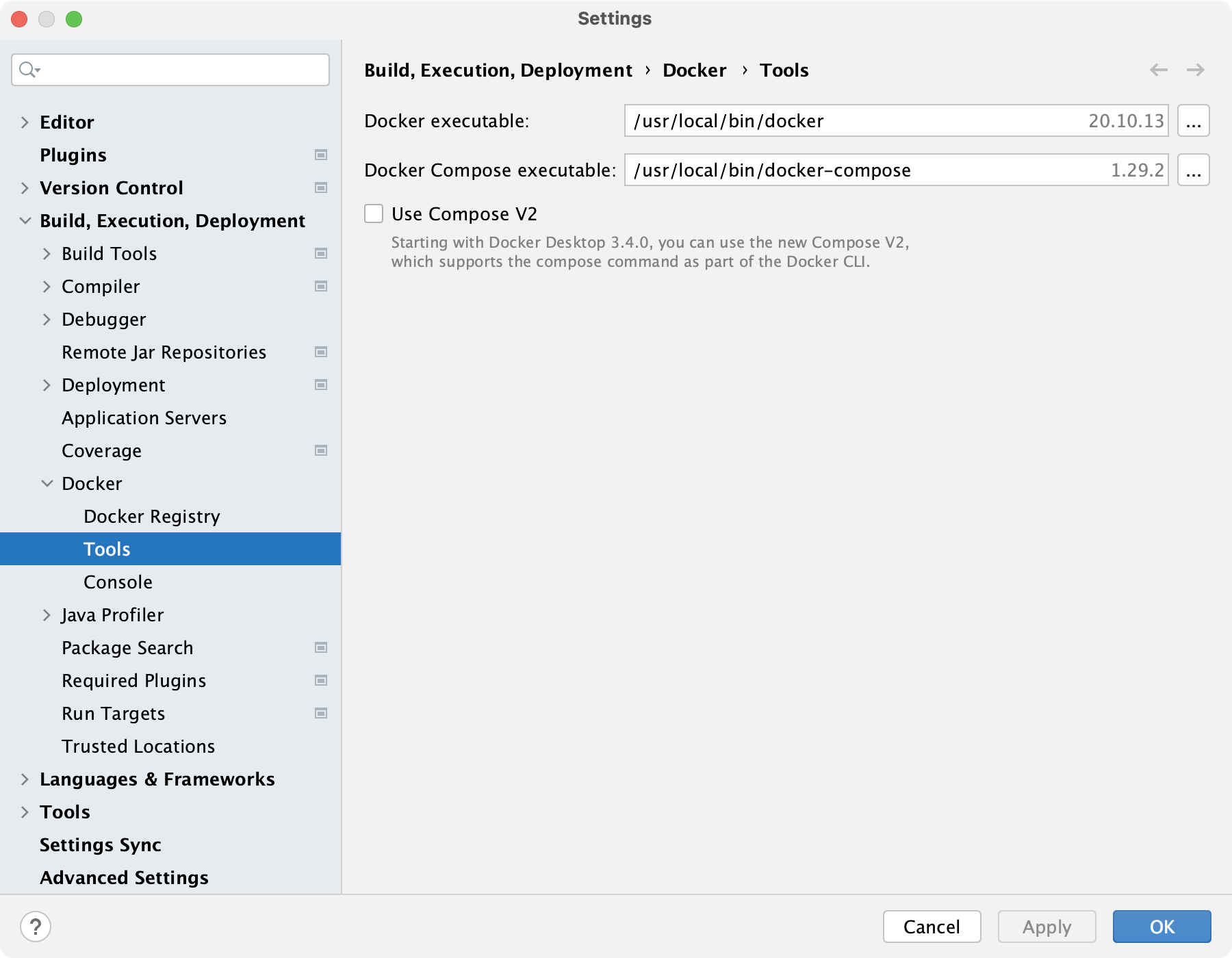The width and height of the screenshot is (1232, 958).
Task: Collapse the Docker node
Action: 47,484
